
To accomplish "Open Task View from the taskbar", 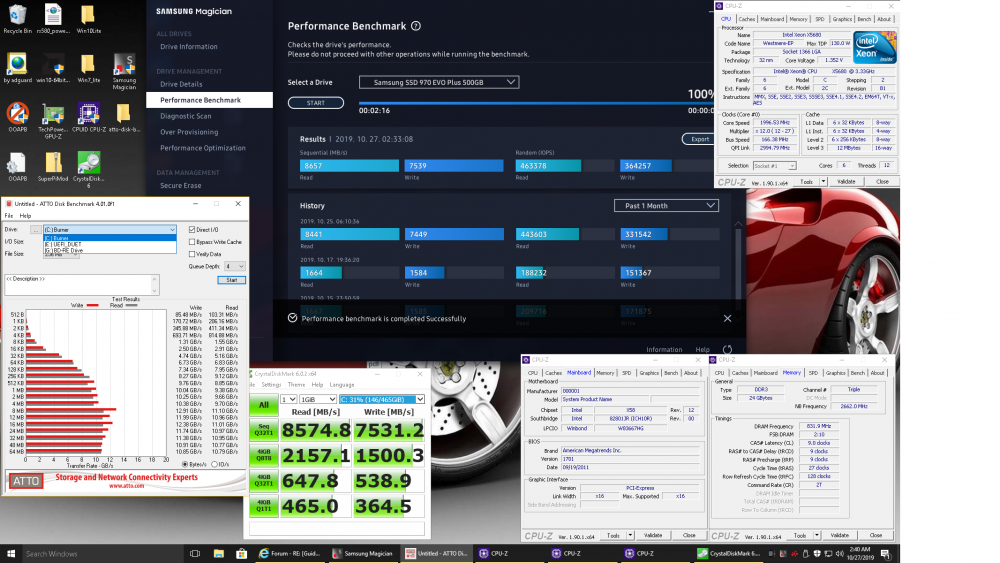I will (x=195, y=553).
